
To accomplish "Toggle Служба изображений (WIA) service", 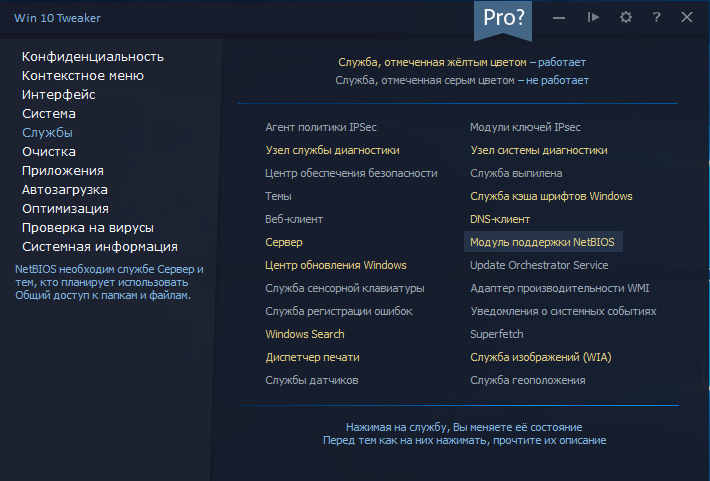I will 541,357.
